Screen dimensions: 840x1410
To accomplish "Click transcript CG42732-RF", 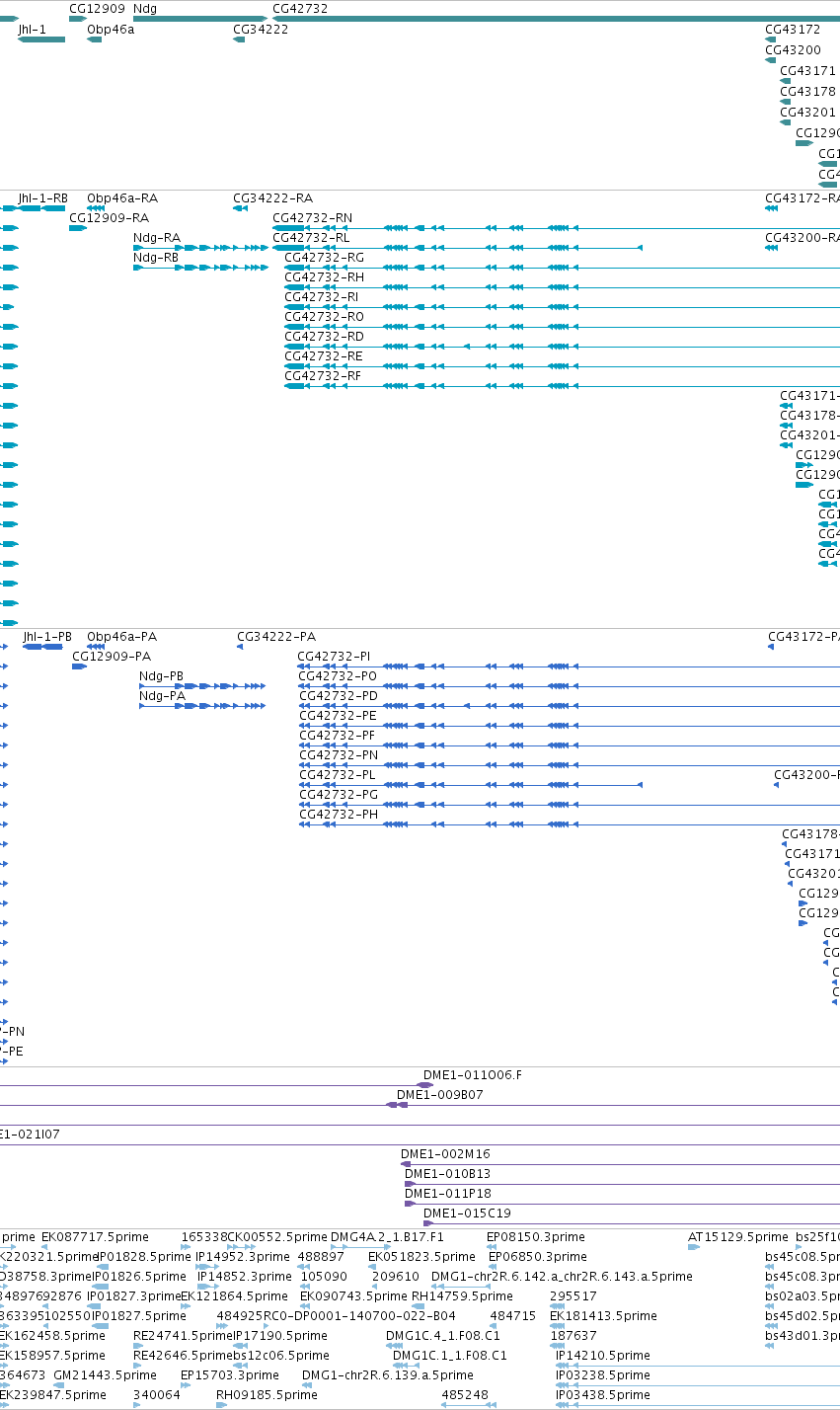I will tap(562, 386).
